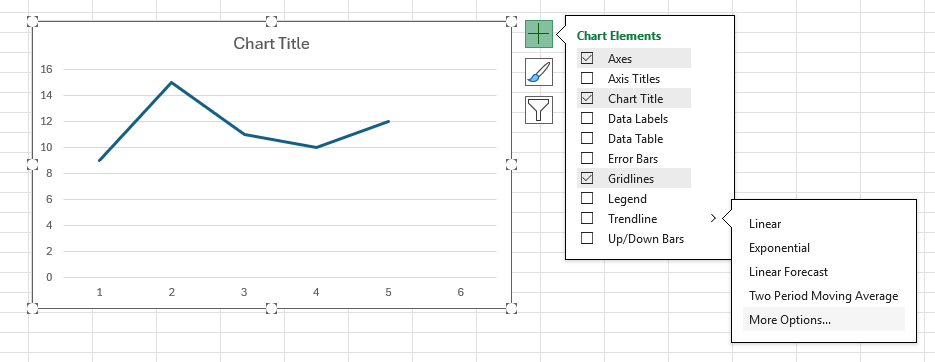Click the Up/Down Bars label text
935x362 pixels.
[x=646, y=239]
